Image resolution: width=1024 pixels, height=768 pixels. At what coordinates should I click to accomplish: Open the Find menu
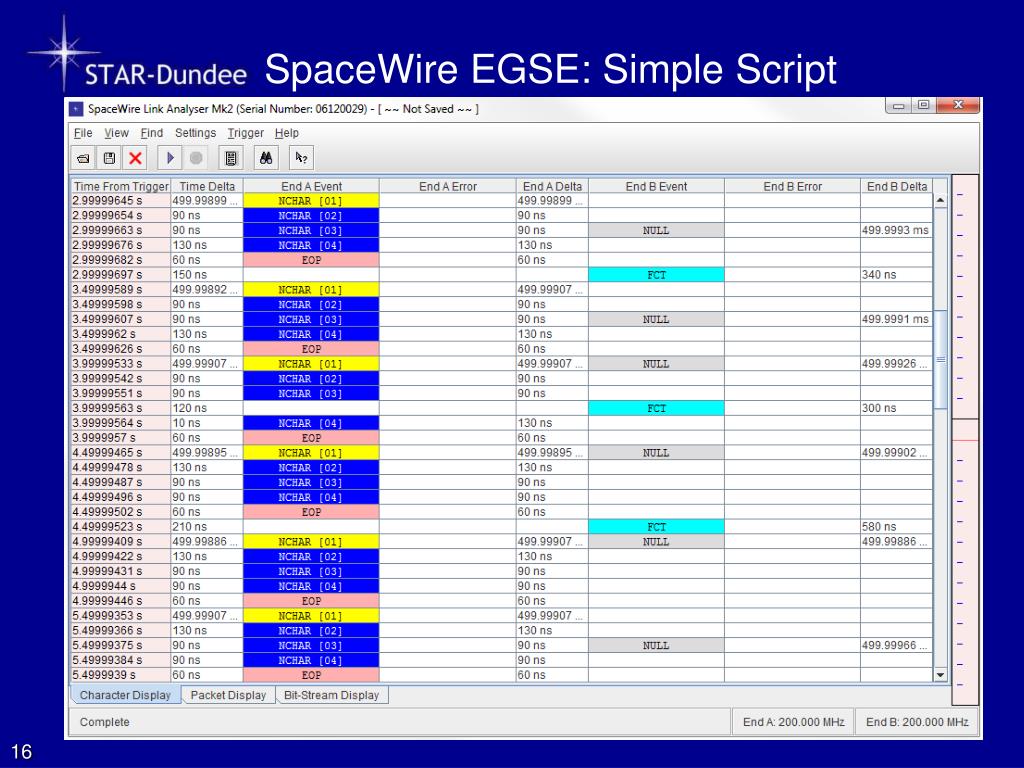(x=152, y=133)
